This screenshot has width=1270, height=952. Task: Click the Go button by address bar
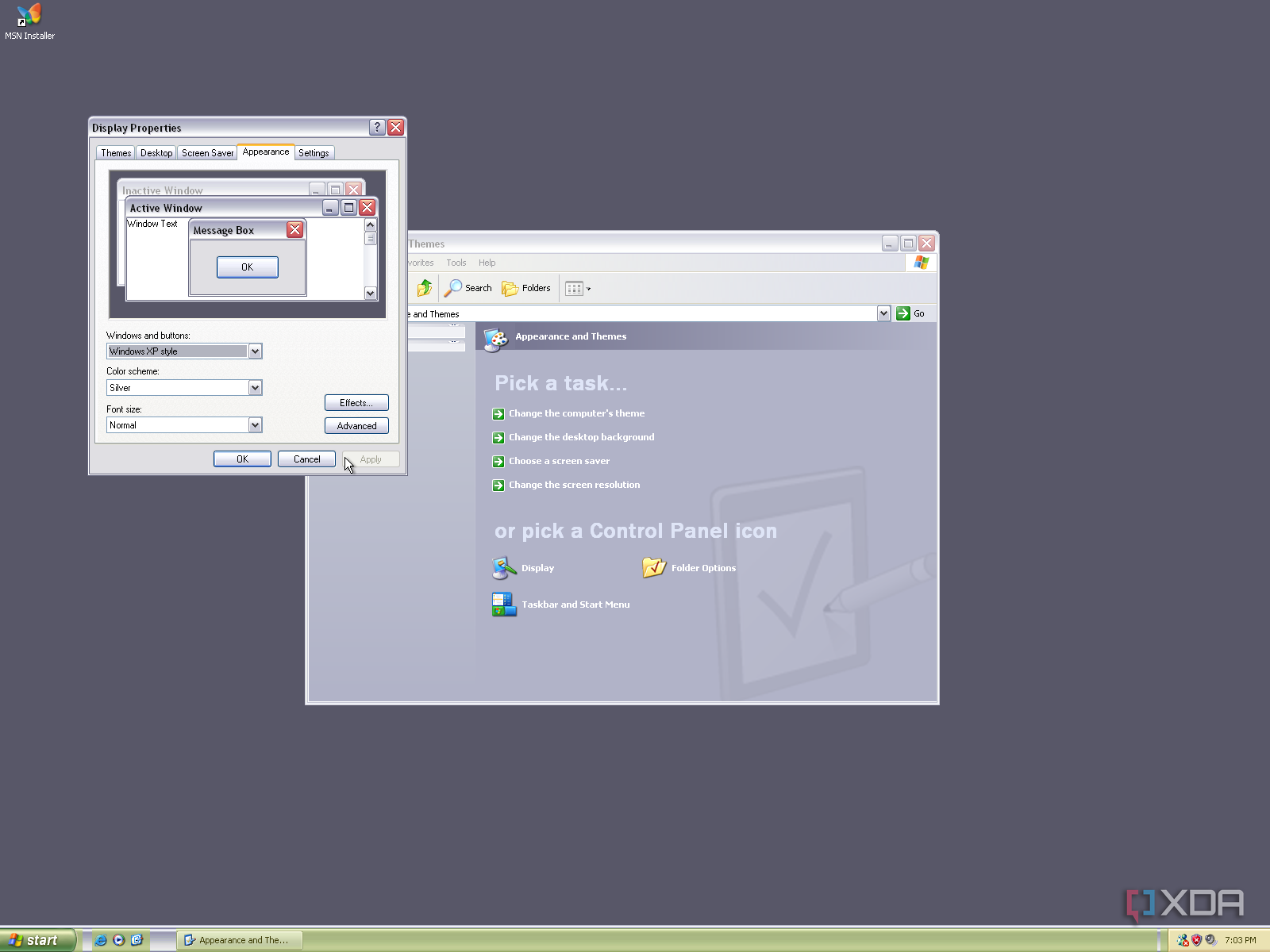click(910, 313)
